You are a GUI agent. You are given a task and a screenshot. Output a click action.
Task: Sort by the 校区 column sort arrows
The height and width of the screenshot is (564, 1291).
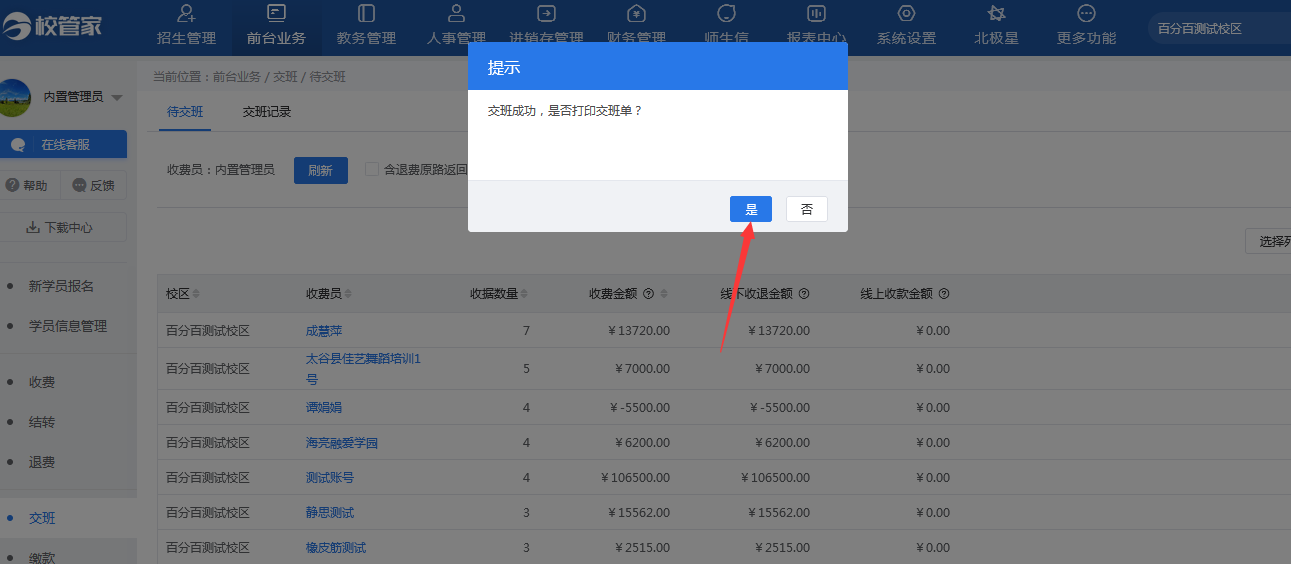coord(196,294)
